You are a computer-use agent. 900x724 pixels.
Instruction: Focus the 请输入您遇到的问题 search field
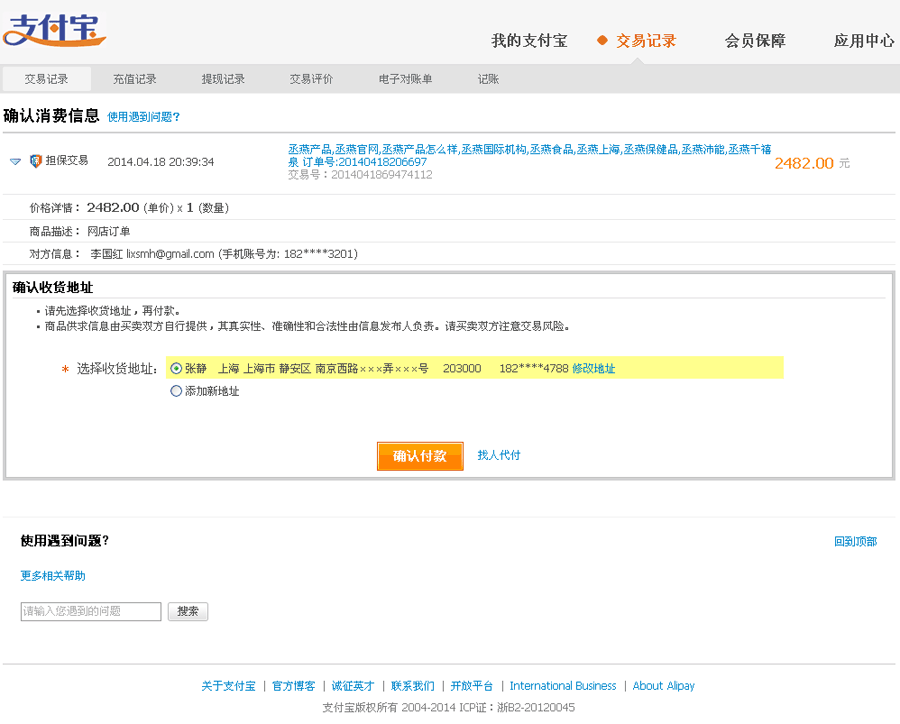(91, 611)
